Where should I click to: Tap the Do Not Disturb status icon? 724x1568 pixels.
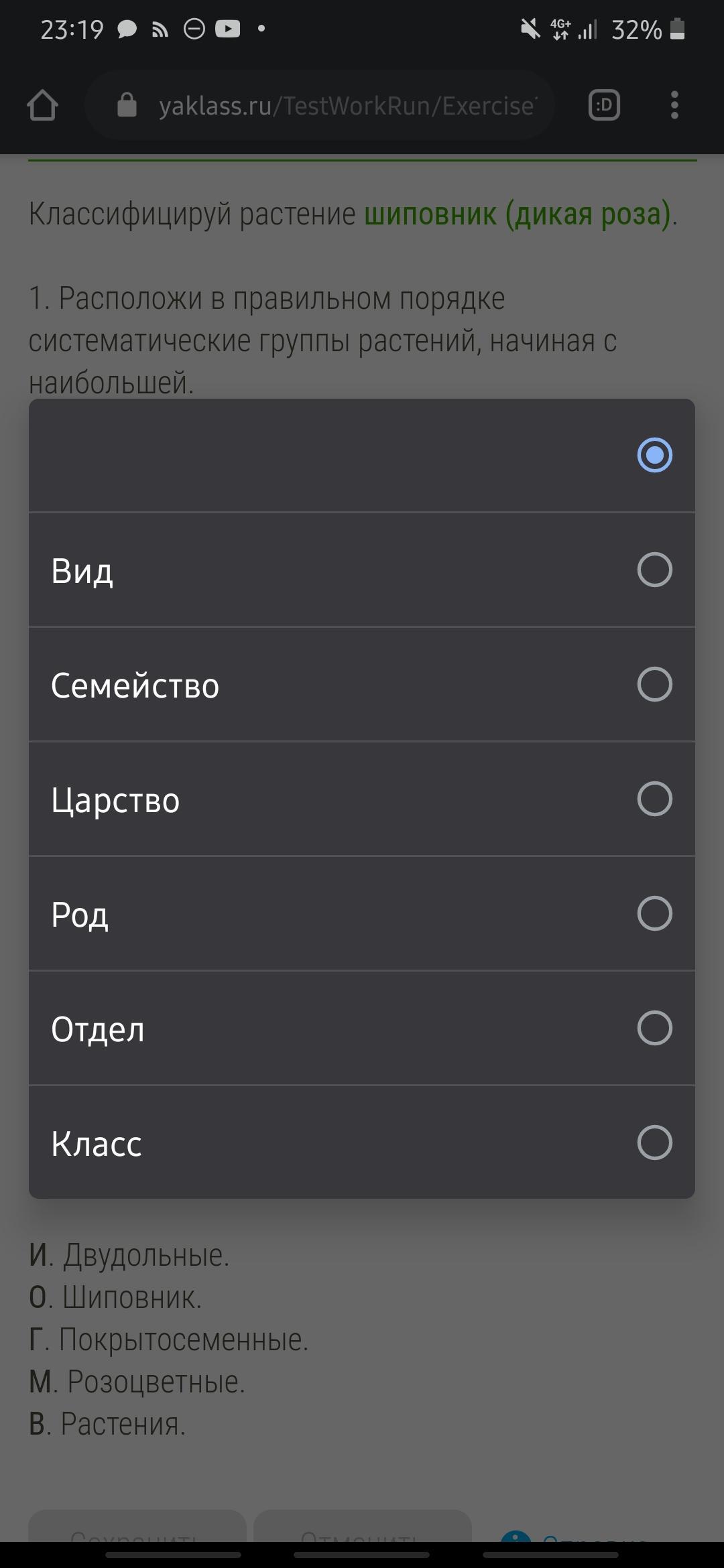(194, 29)
